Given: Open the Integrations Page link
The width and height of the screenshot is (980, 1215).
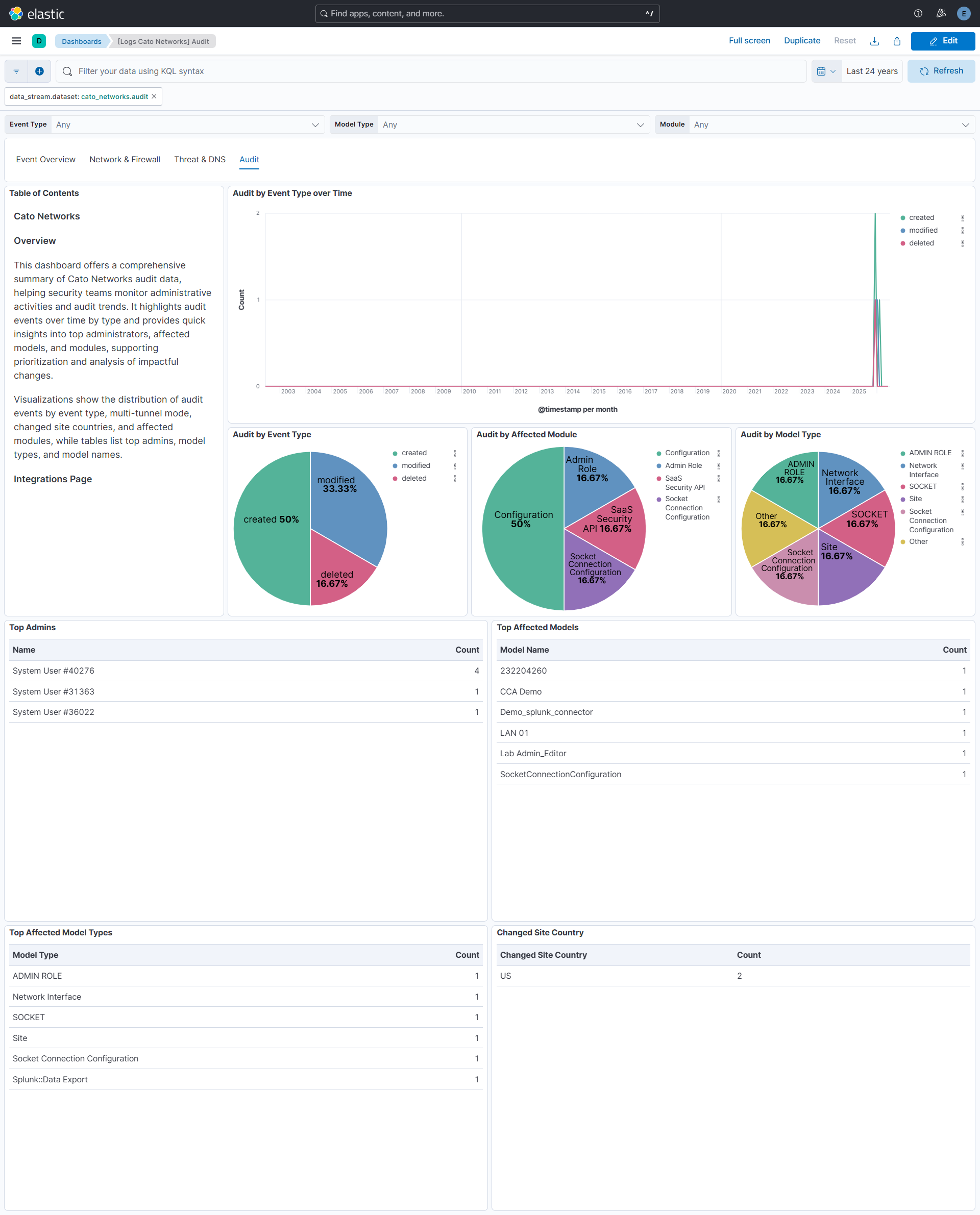Looking at the screenshot, I should click(53, 479).
